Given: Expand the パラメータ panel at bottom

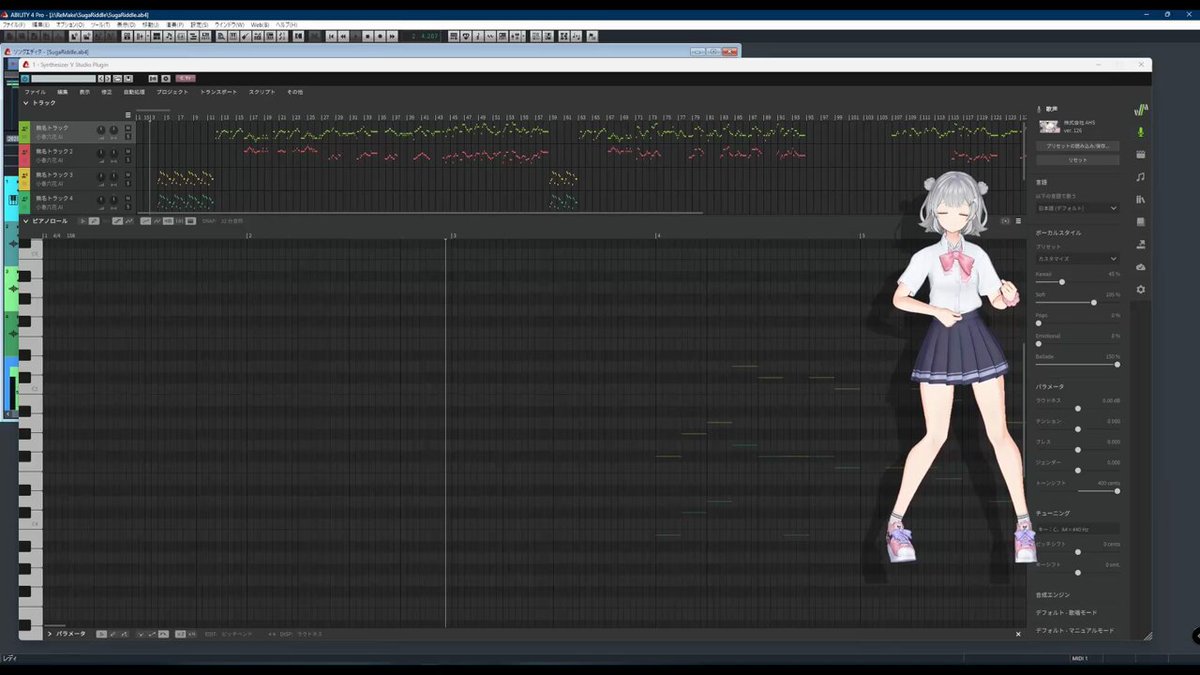Looking at the screenshot, I should (x=50, y=634).
